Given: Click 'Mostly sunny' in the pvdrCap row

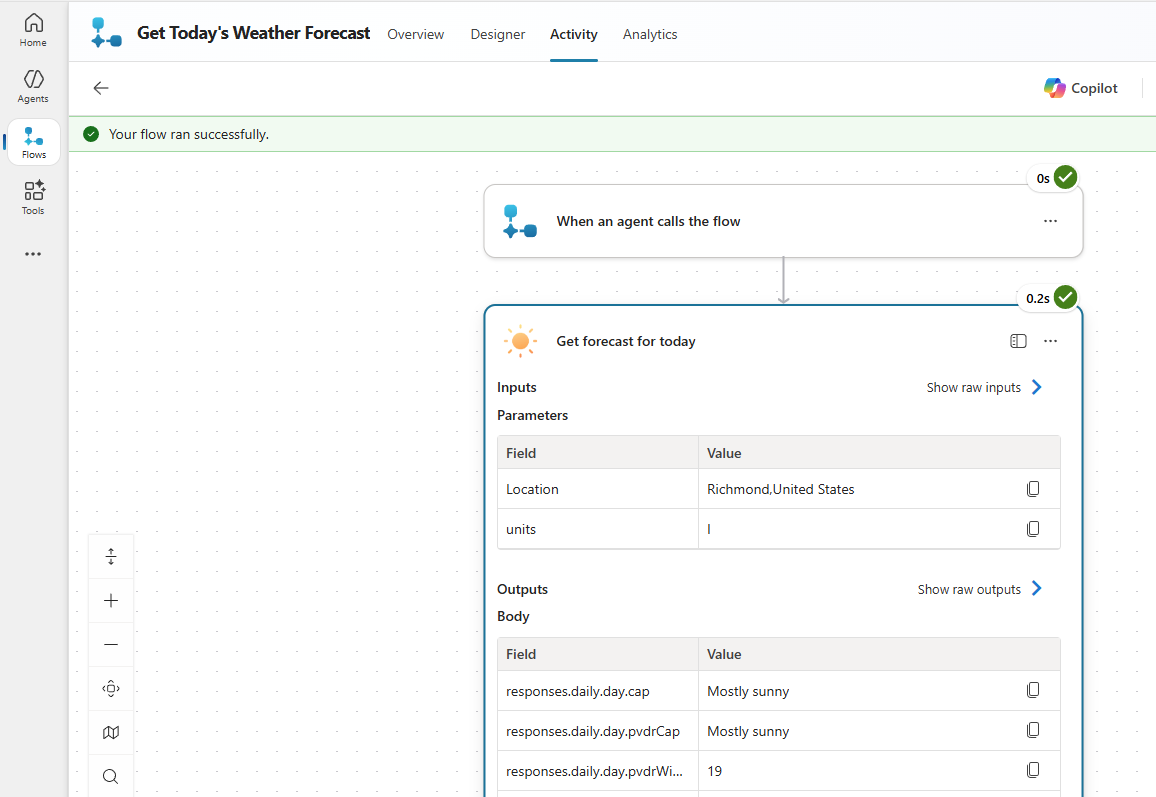Looking at the screenshot, I should [748, 731].
